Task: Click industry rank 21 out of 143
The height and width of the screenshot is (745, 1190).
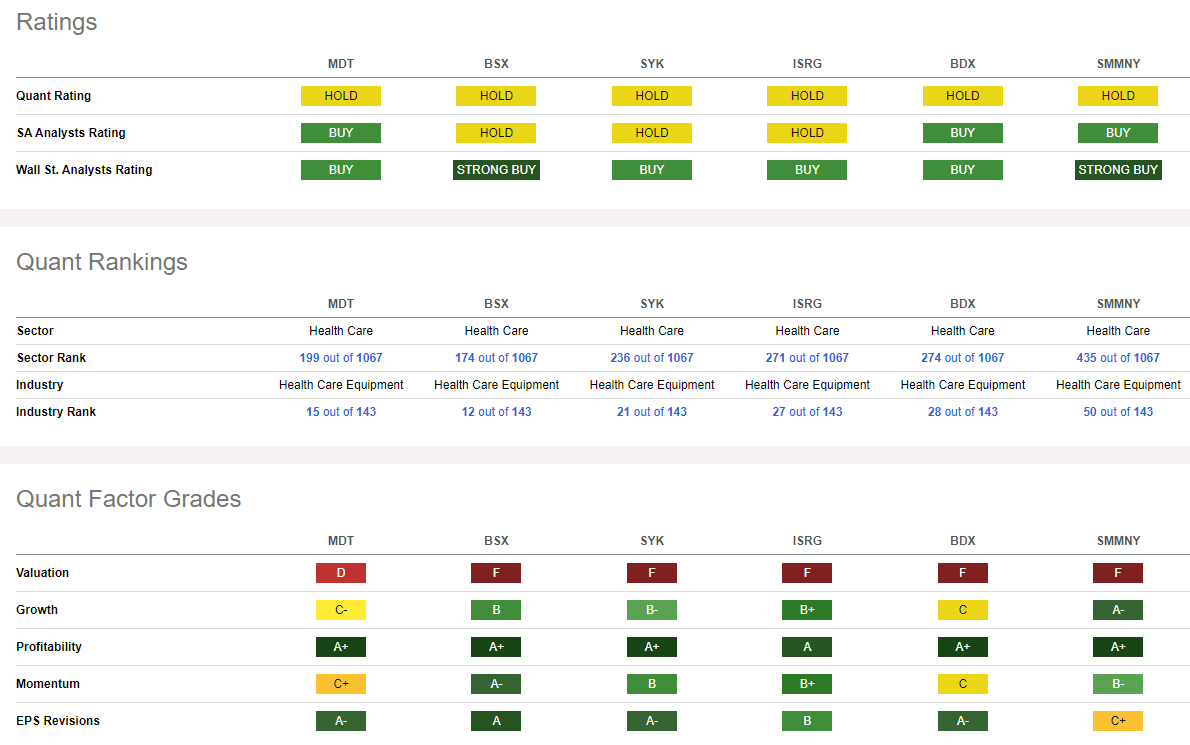Action: pos(652,412)
